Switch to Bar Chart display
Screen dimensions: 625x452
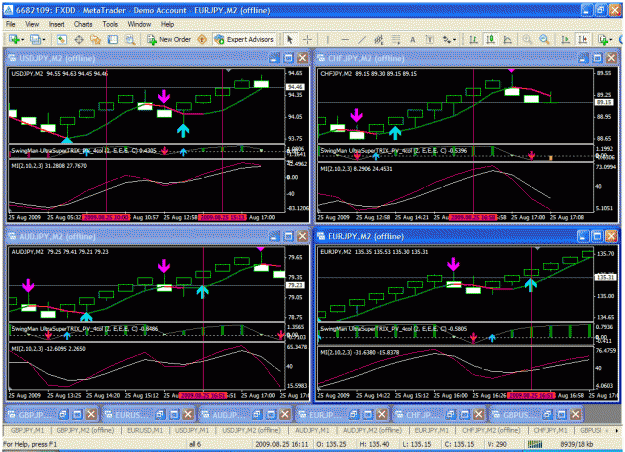click(473, 39)
